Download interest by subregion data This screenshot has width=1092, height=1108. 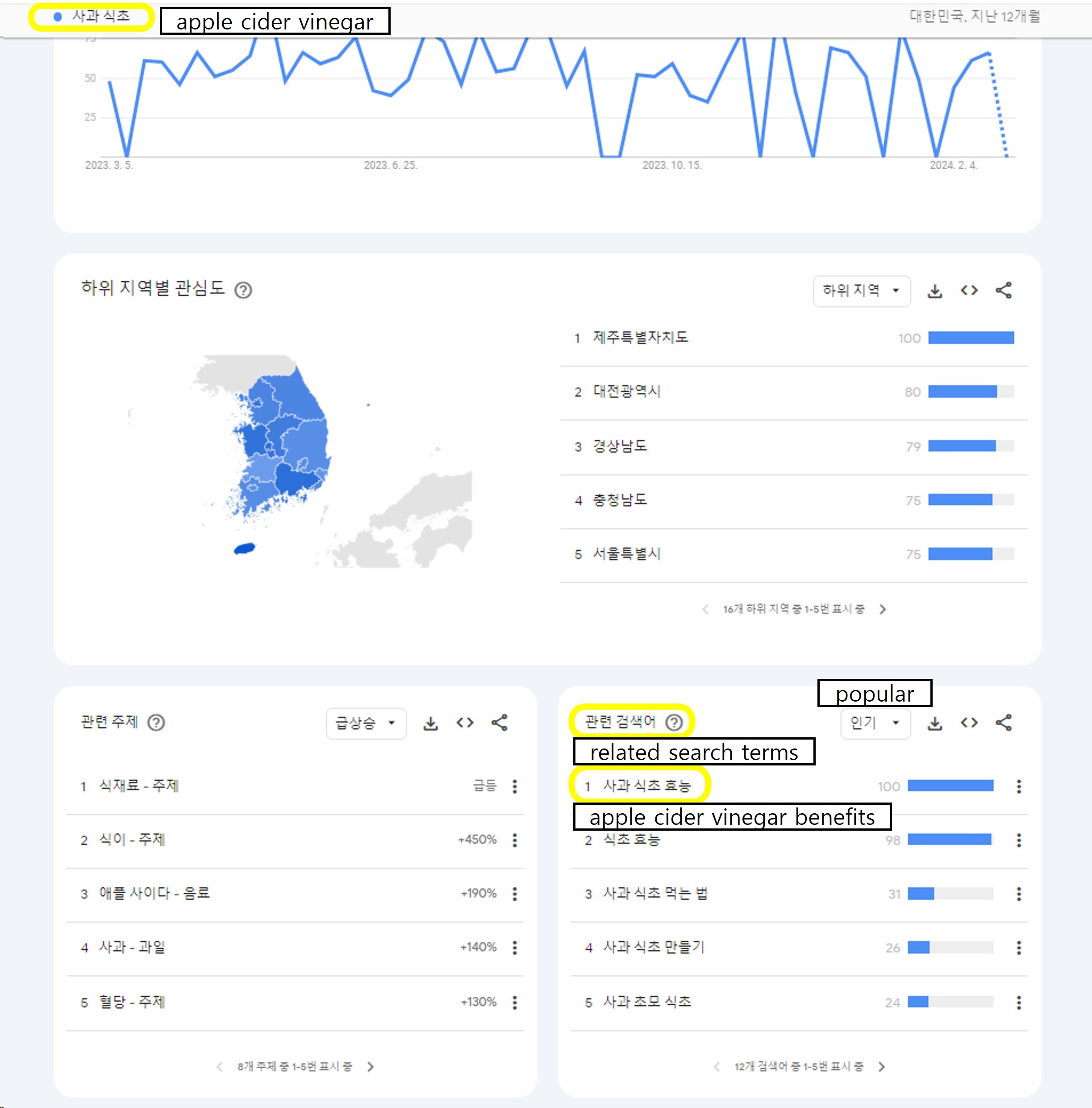(x=934, y=291)
